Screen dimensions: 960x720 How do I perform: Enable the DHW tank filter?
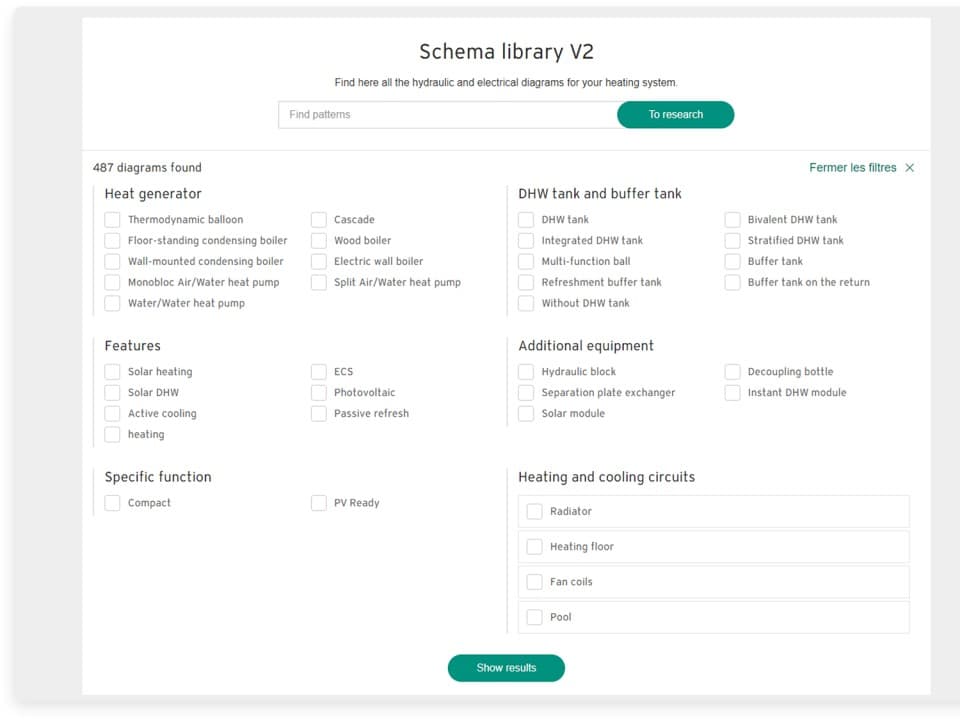[x=526, y=219]
